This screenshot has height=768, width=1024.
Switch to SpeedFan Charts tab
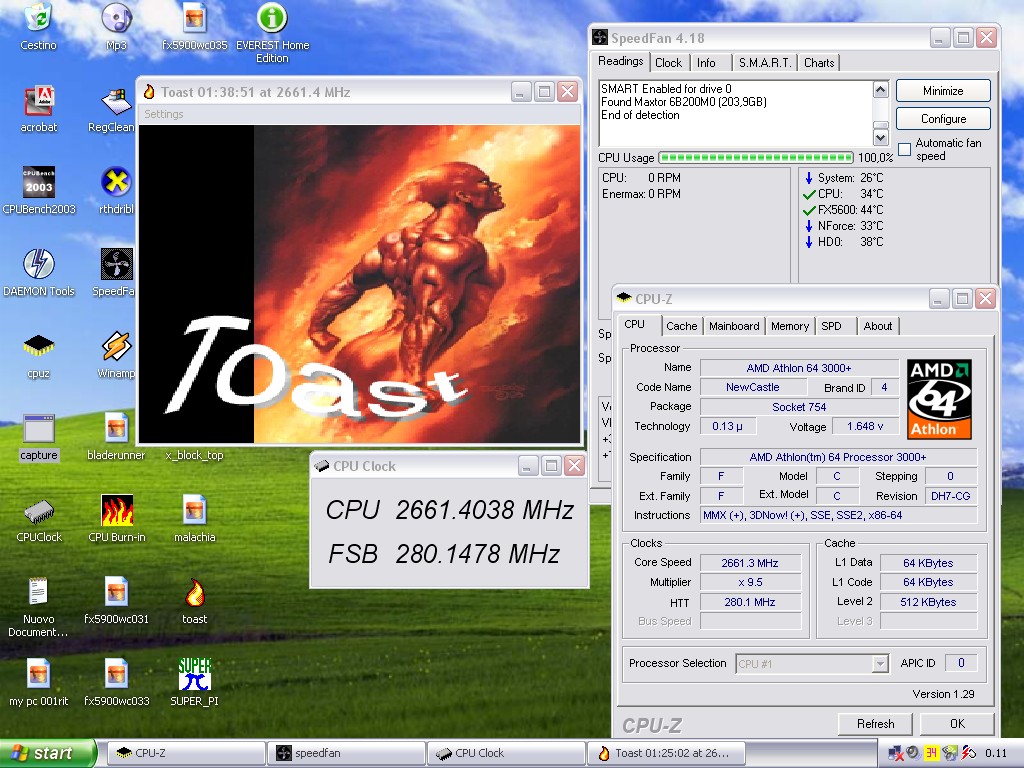pyautogui.click(x=819, y=63)
